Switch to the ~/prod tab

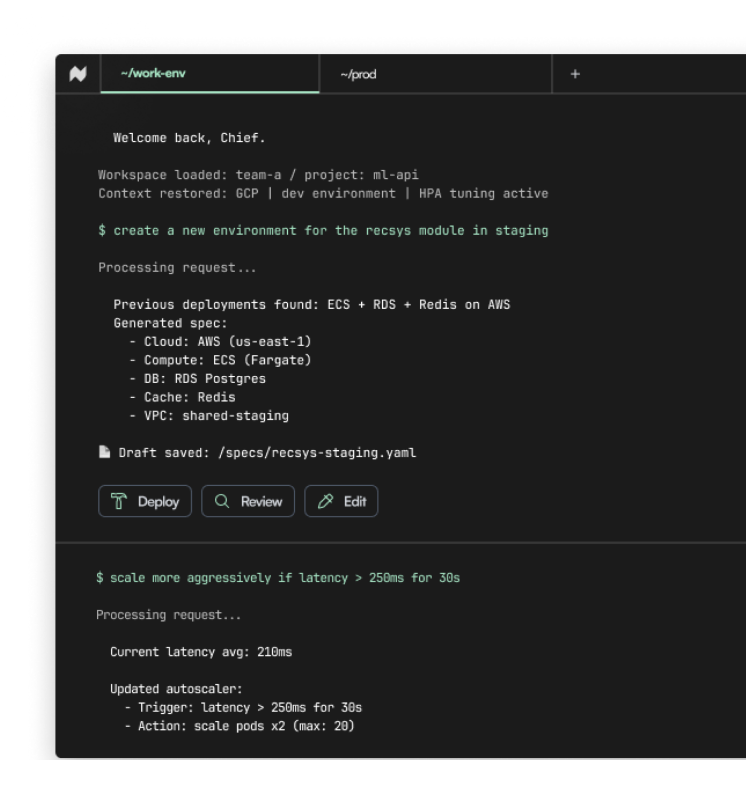[356, 73]
